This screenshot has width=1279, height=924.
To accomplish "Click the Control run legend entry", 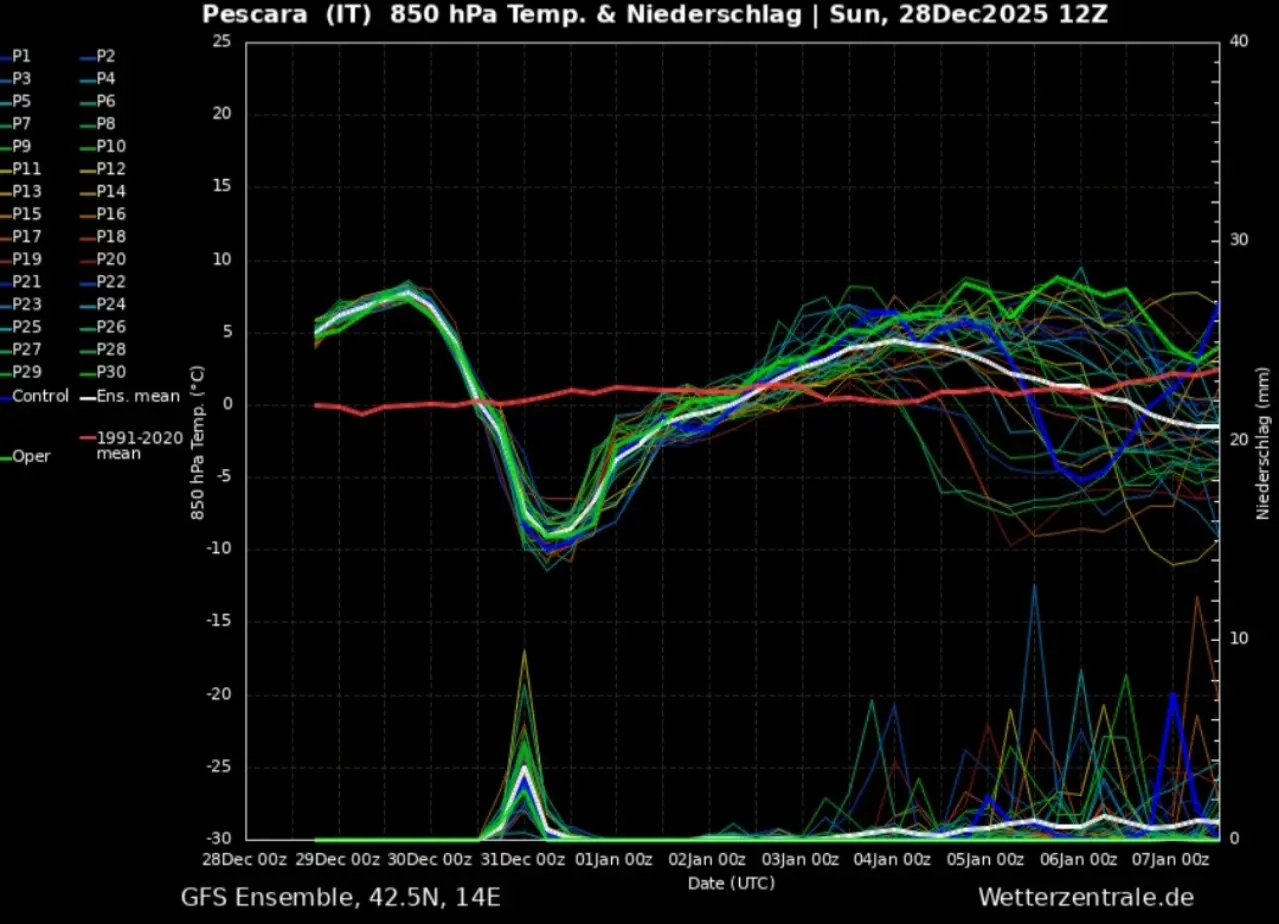I will 40,396.
